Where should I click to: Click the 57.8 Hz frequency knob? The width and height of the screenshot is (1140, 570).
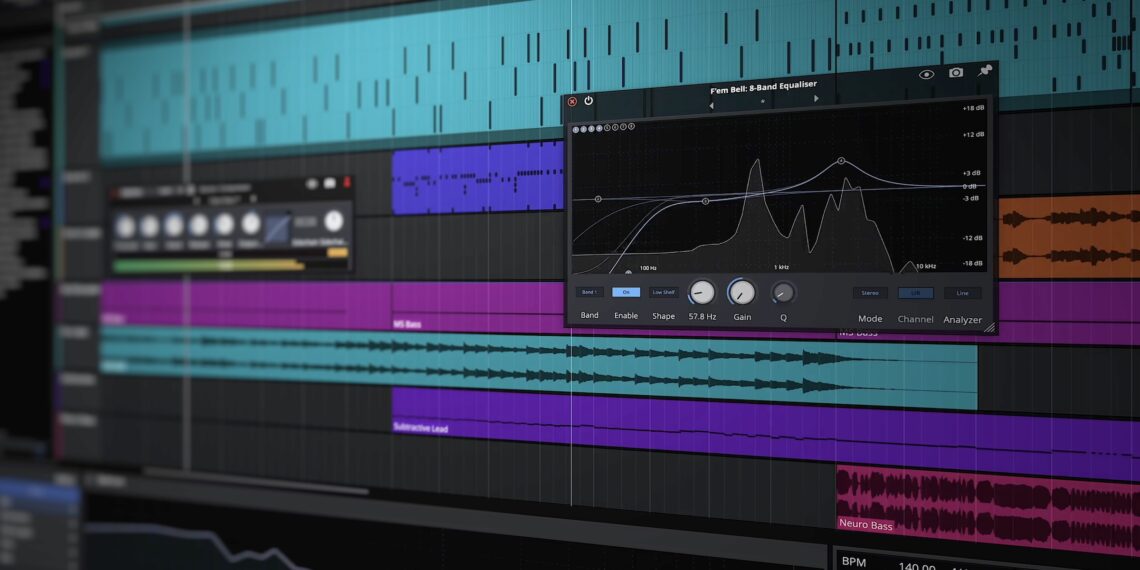(702, 292)
